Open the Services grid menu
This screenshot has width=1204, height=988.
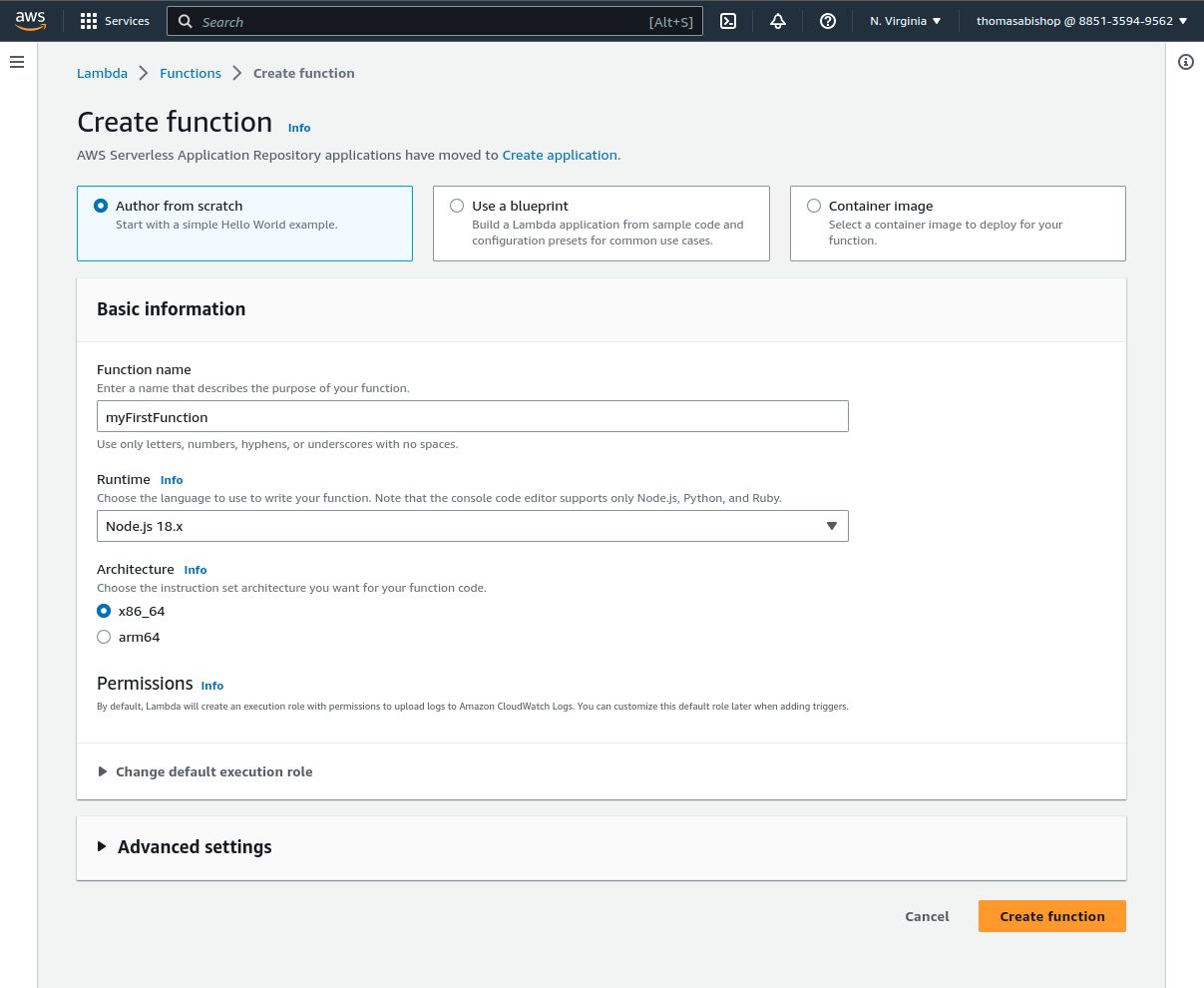[x=115, y=21]
